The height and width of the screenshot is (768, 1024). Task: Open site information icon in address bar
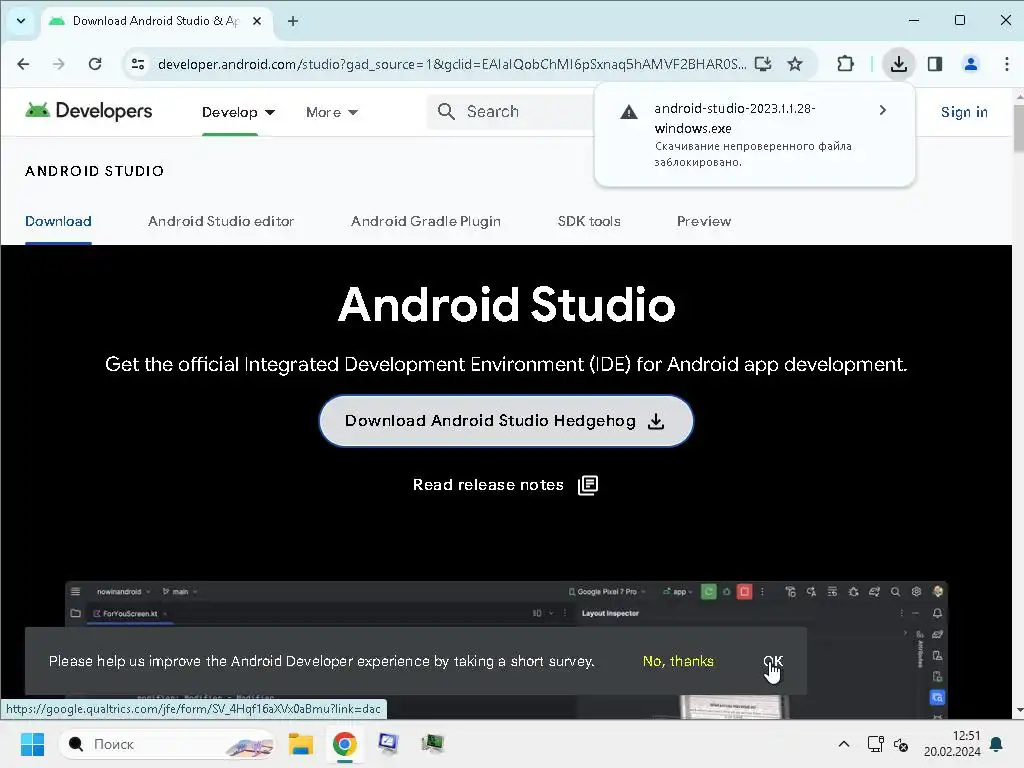click(138, 64)
